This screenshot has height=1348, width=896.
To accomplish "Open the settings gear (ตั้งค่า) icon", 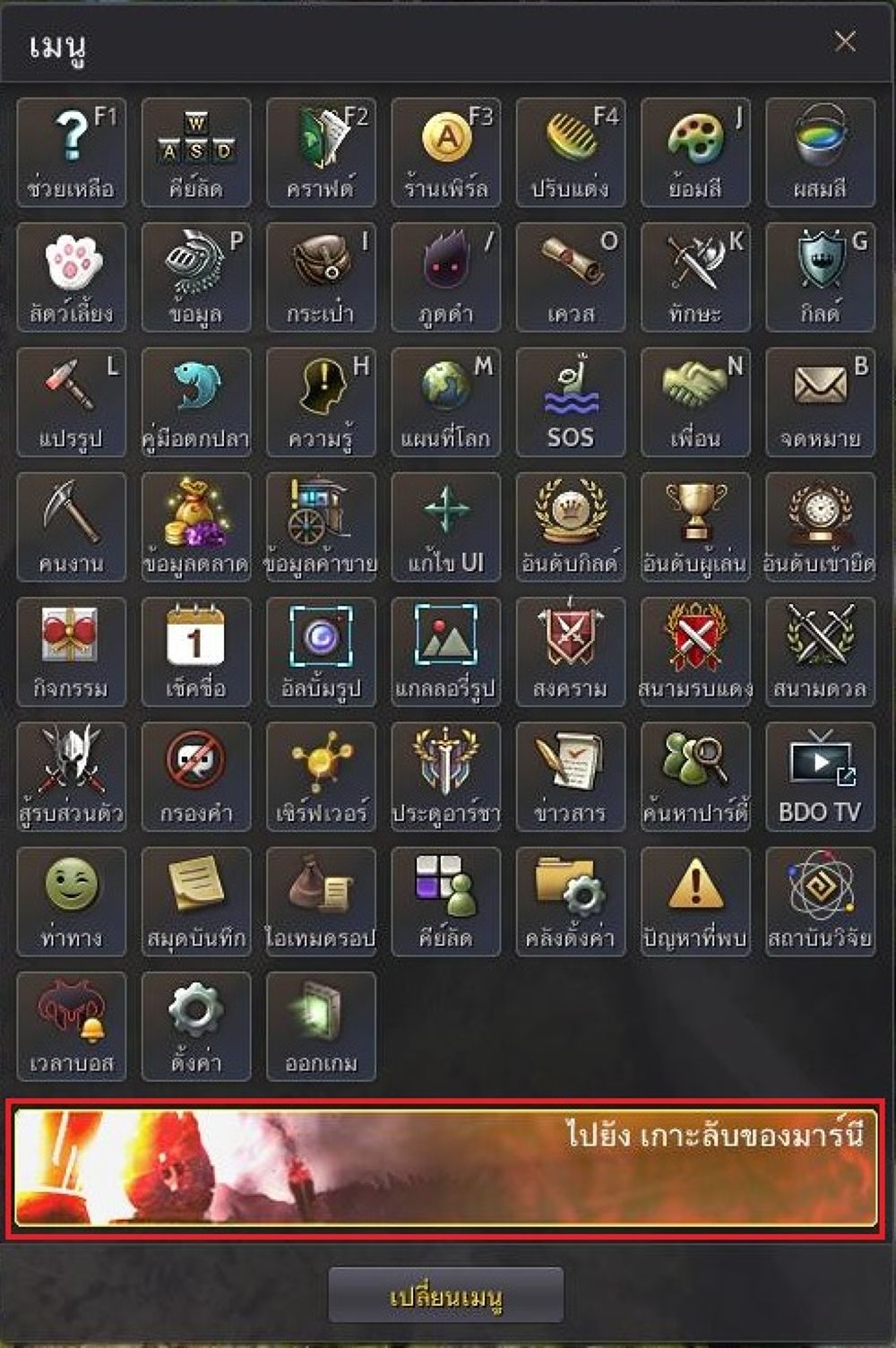I will [x=195, y=1026].
